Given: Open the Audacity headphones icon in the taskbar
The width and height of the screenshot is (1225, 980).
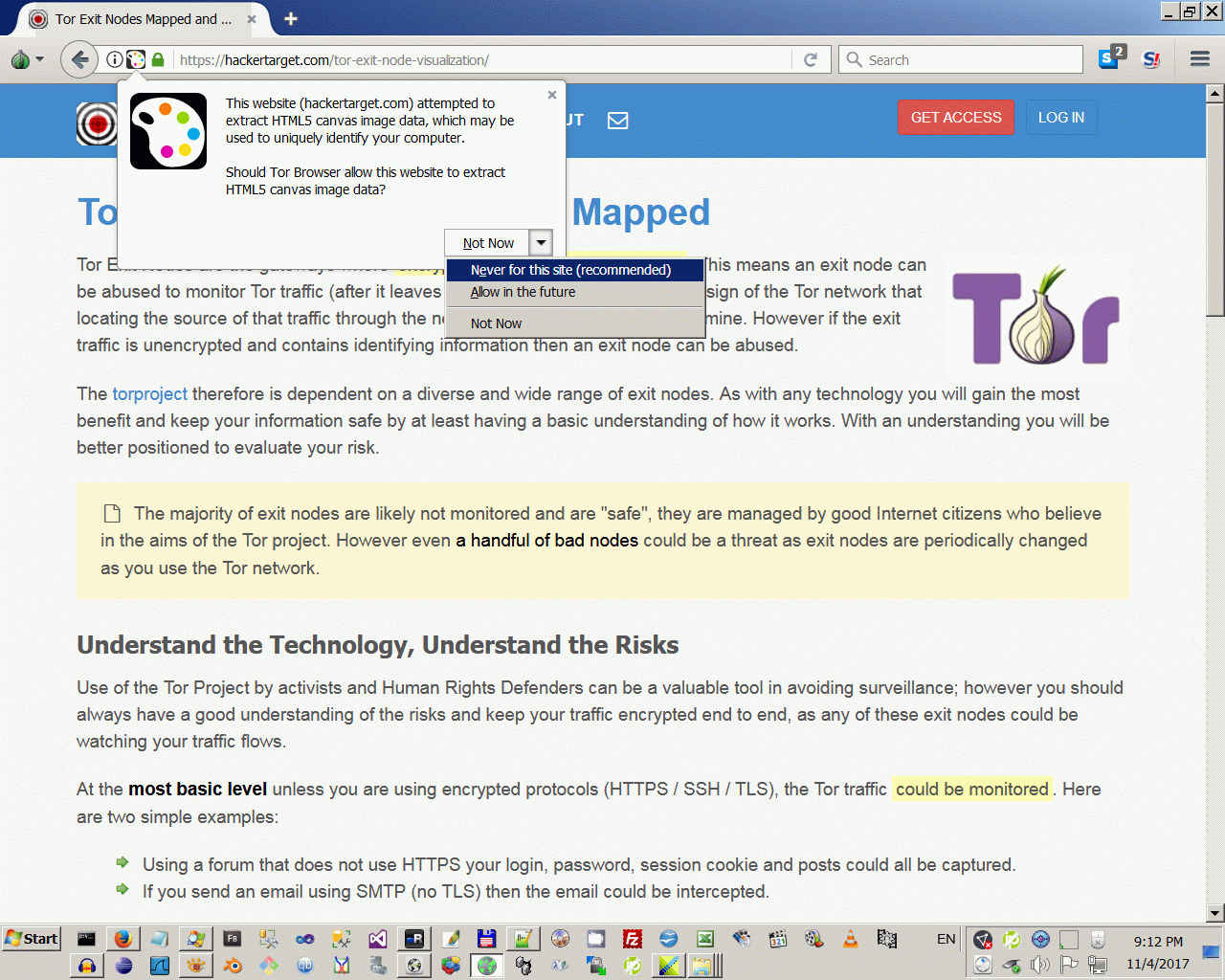Looking at the screenshot, I should pyautogui.click(x=86, y=966).
